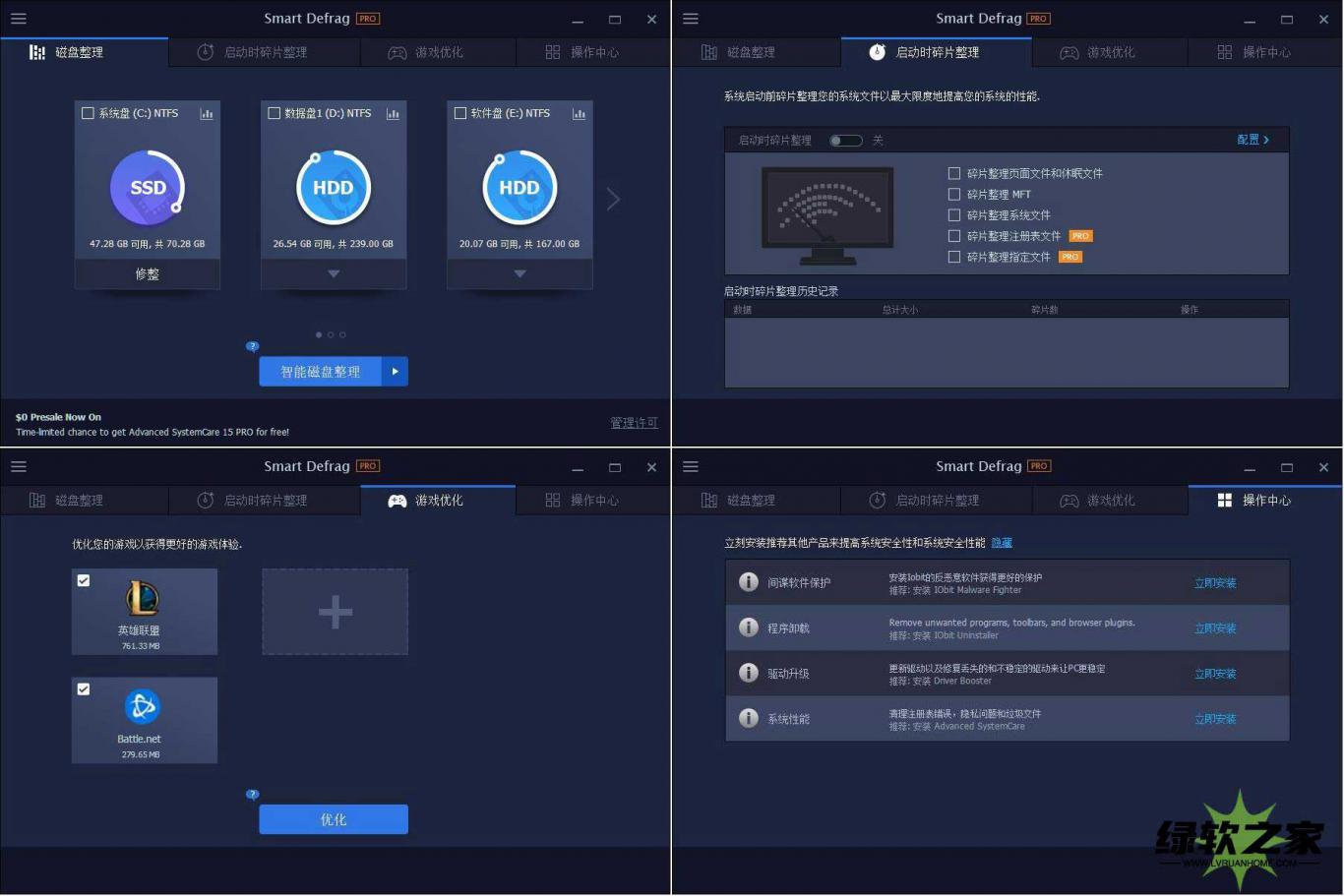Open the 配置 settings link
Screen dimensions: 1344x896
1252,140
